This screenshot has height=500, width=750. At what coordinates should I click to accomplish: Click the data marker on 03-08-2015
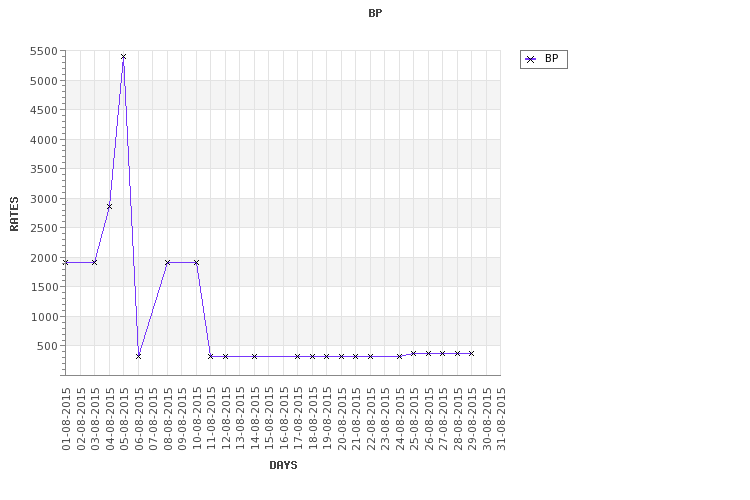tap(94, 262)
